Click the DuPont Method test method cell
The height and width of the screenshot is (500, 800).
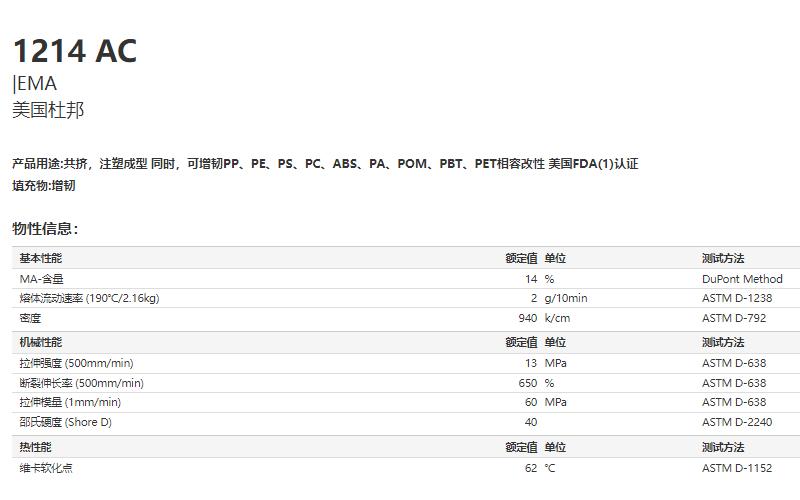click(742, 279)
